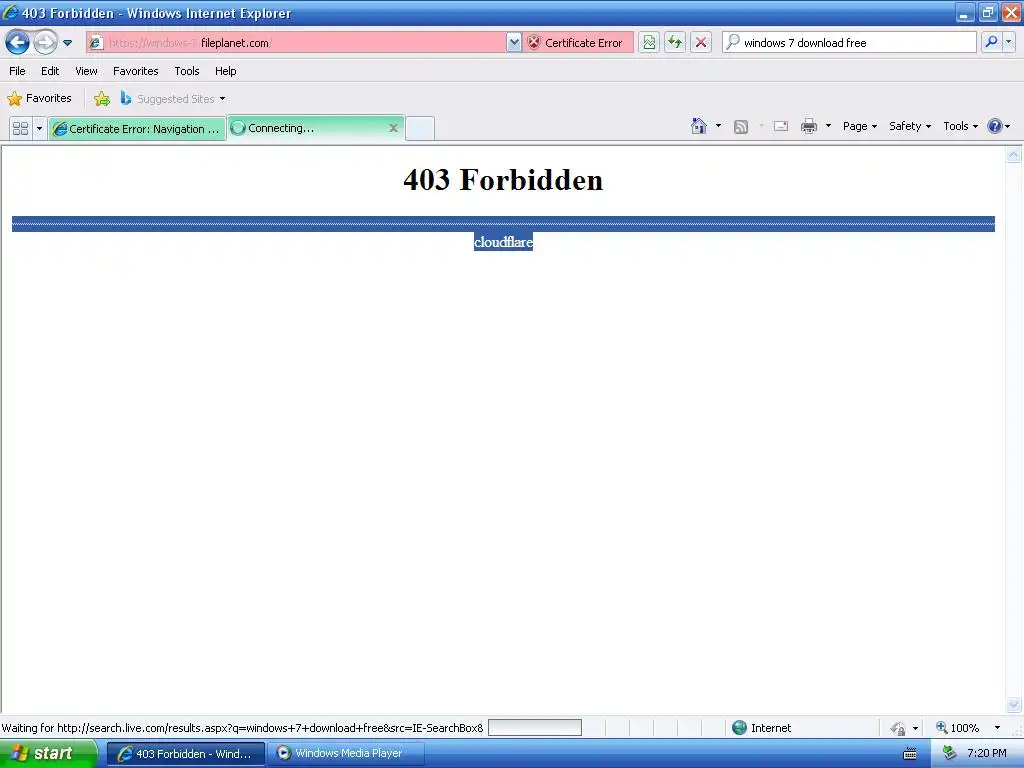Click Safely Remove Hardware tray icon
The height and width of the screenshot is (768, 1024).
coord(949,754)
